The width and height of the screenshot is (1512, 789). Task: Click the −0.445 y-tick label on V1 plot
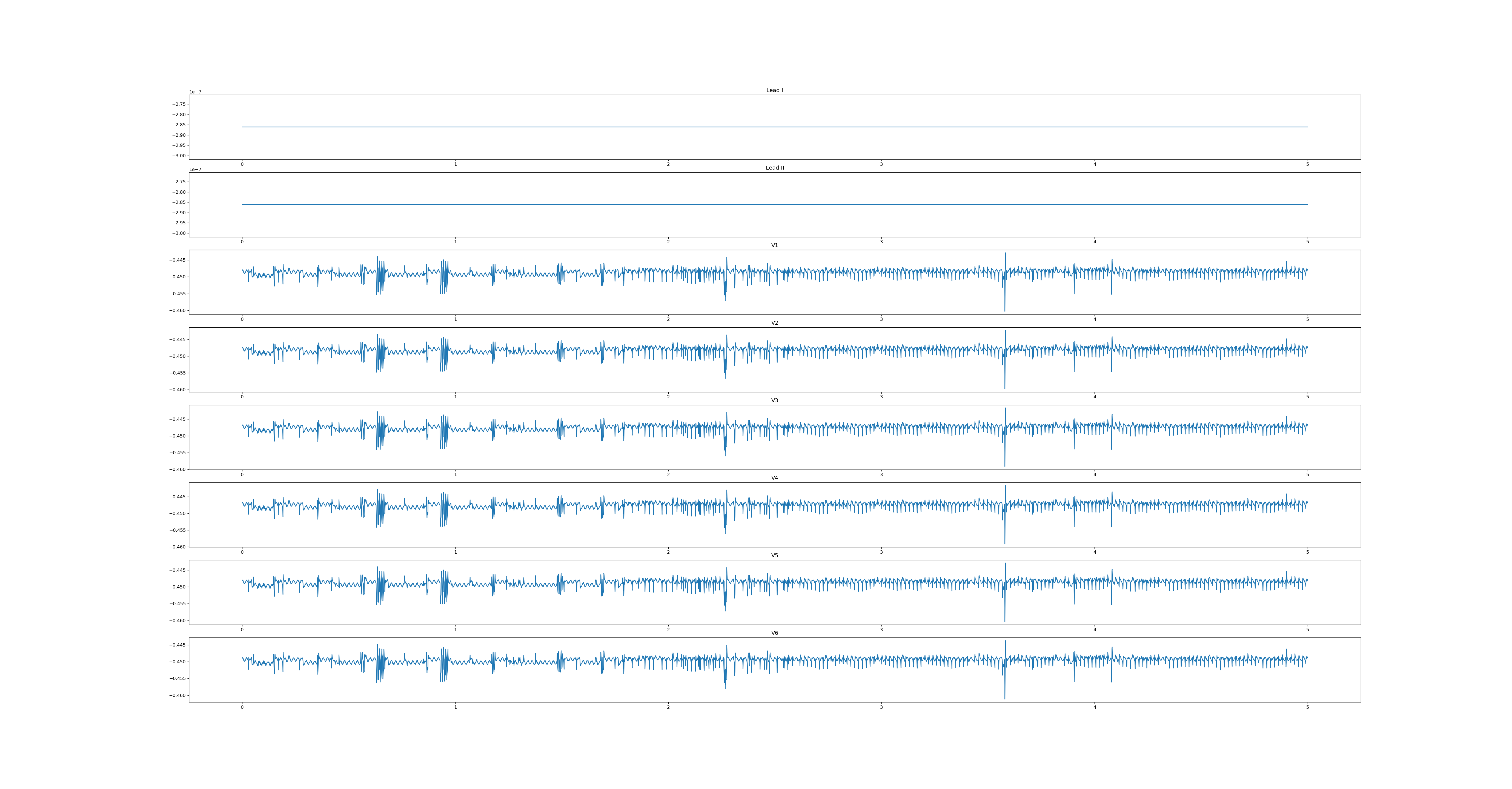point(178,260)
